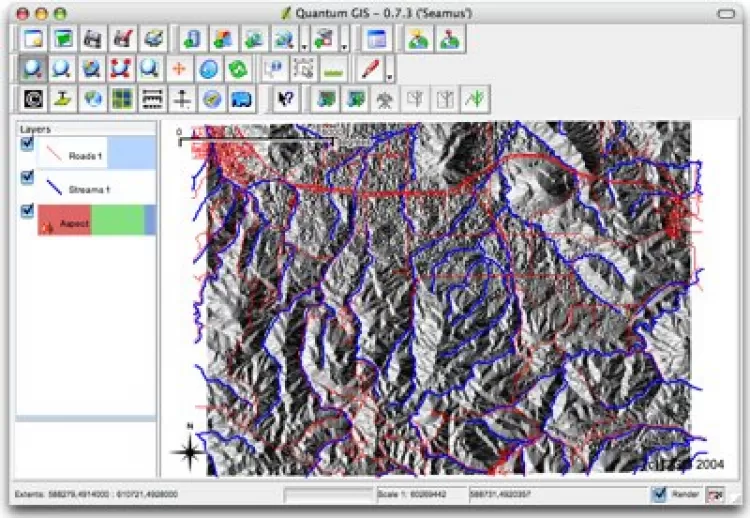Hide the Roads layer via checkbox
Viewport: 750px width, 518px height.
[28, 145]
